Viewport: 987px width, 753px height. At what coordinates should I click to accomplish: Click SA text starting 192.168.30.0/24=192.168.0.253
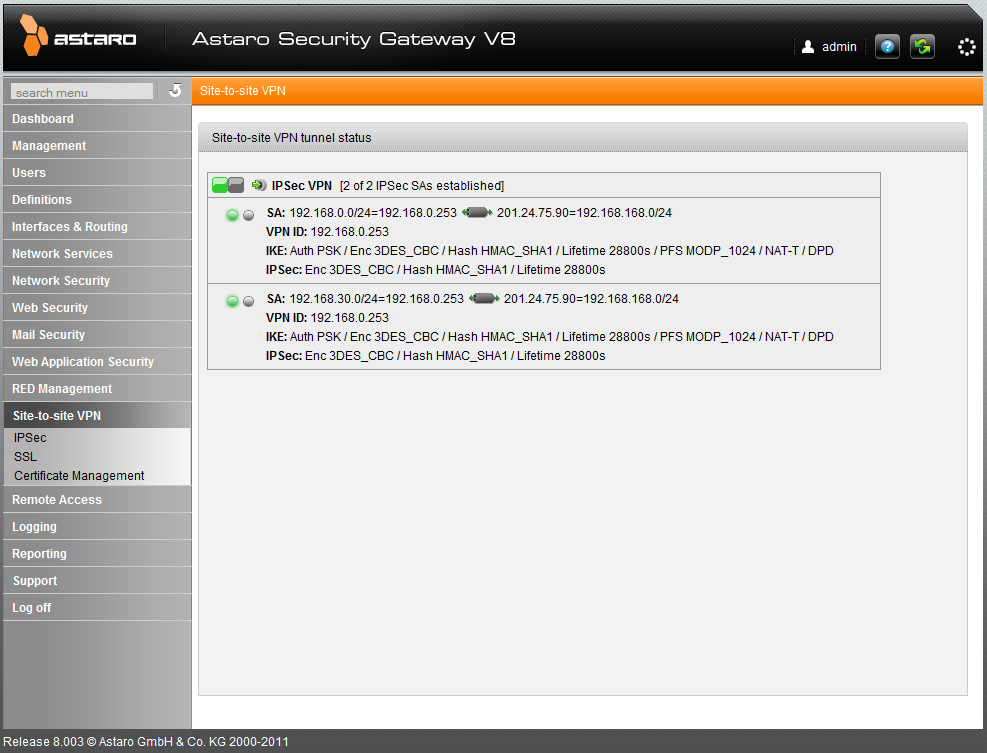point(376,298)
